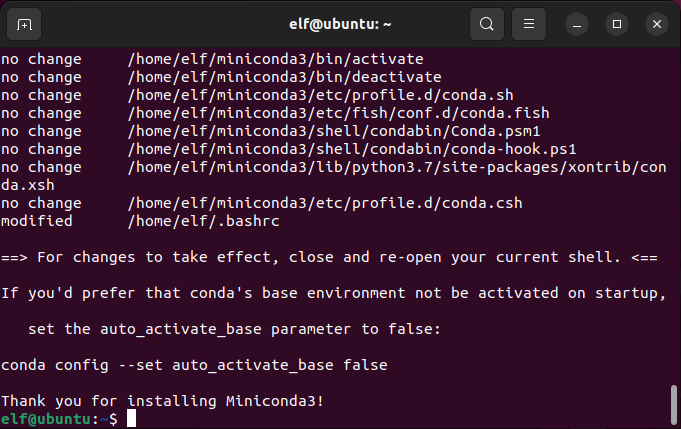Viewport: 681px width, 429px height.
Task: Click the profile.d/conda.sh path
Action: 321,95
